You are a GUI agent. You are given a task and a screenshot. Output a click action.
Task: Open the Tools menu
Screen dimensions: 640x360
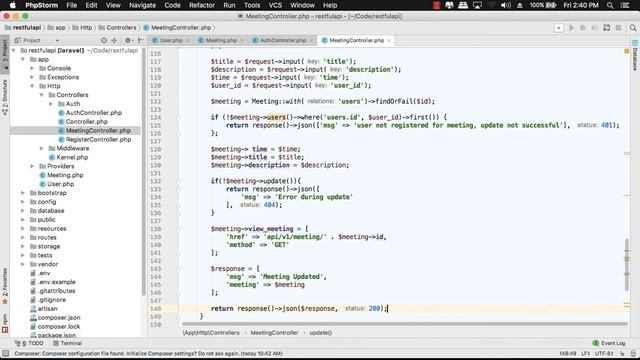click(x=252, y=5)
